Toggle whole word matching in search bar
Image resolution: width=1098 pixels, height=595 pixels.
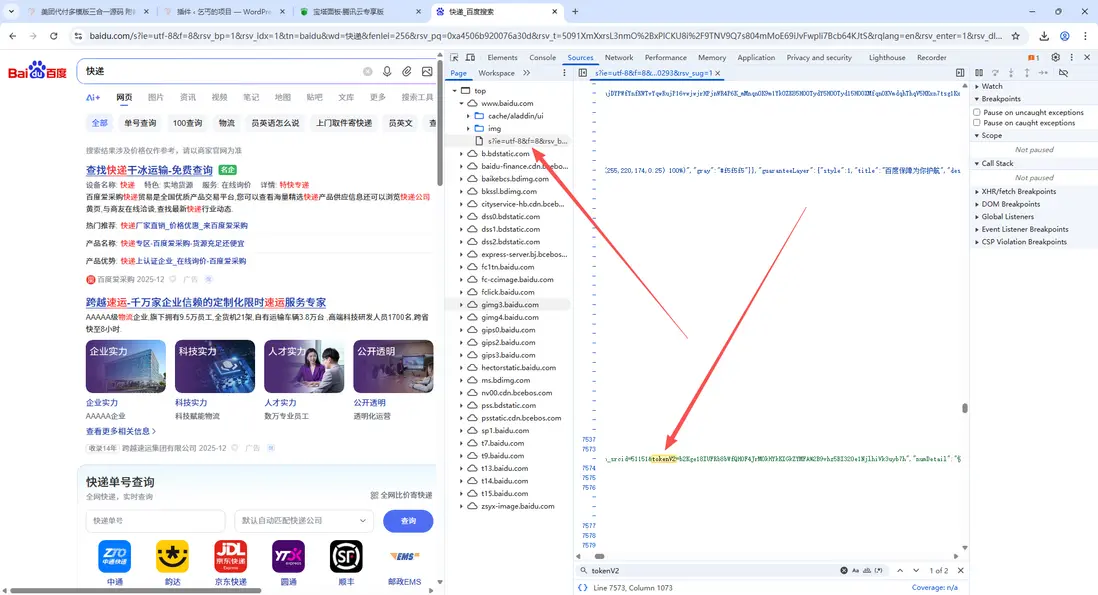867,570
